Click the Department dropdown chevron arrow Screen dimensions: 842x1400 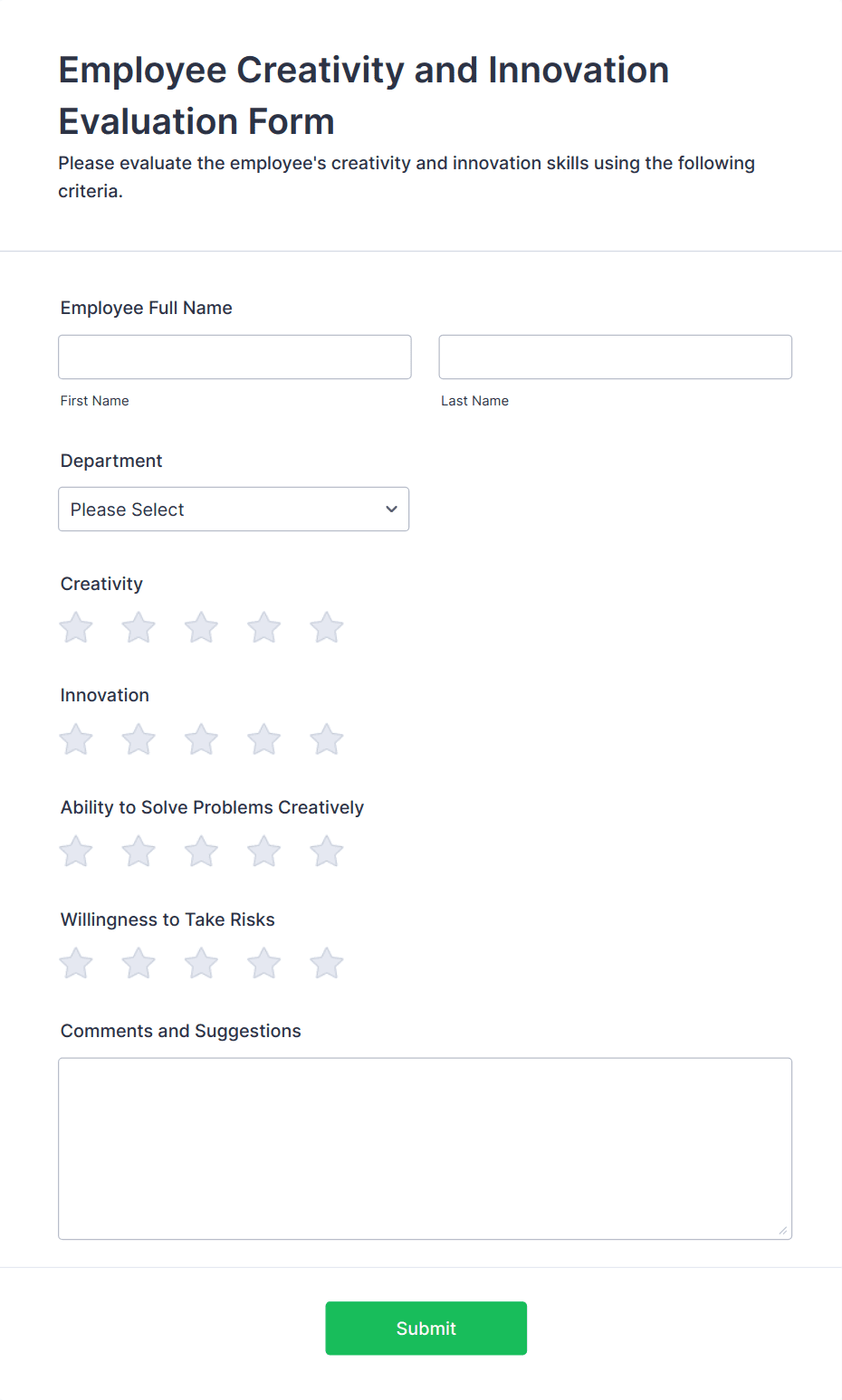pyautogui.click(x=391, y=510)
